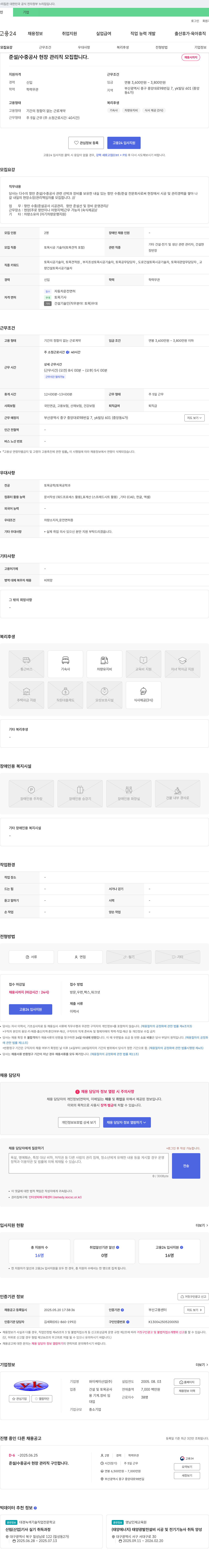Switch to the 근무조건 section tab
Viewport: 209px width, 1568px height.
tap(45, 48)
